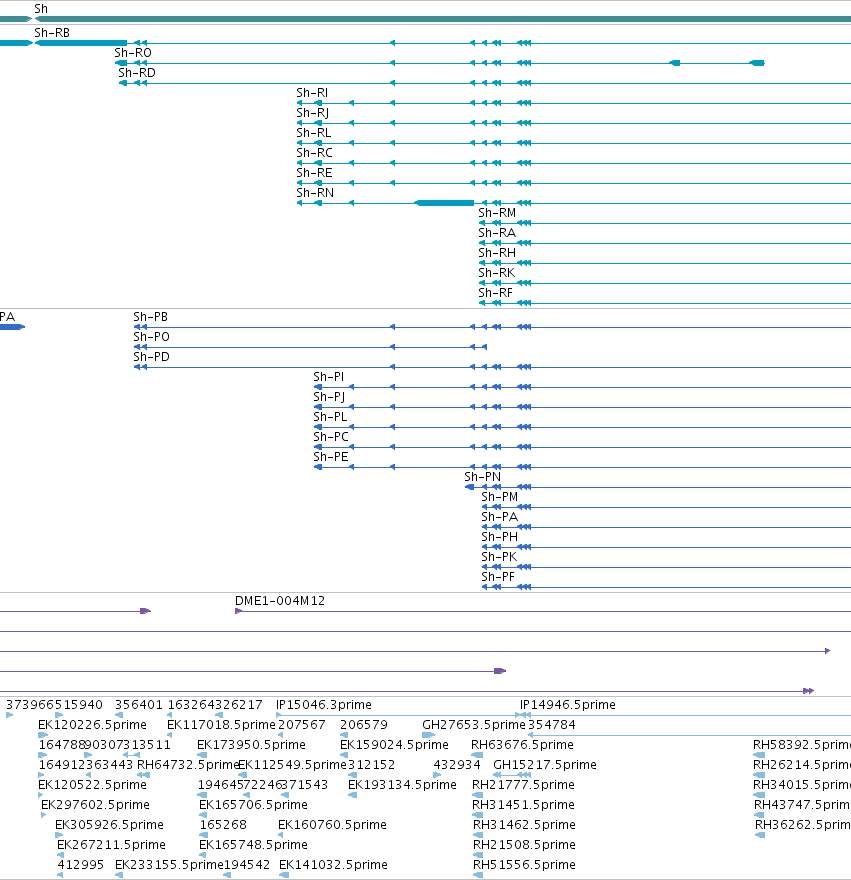Open the Sh-RH transcript label
Viewport: 851px width, 880px height.
point(497,253)
